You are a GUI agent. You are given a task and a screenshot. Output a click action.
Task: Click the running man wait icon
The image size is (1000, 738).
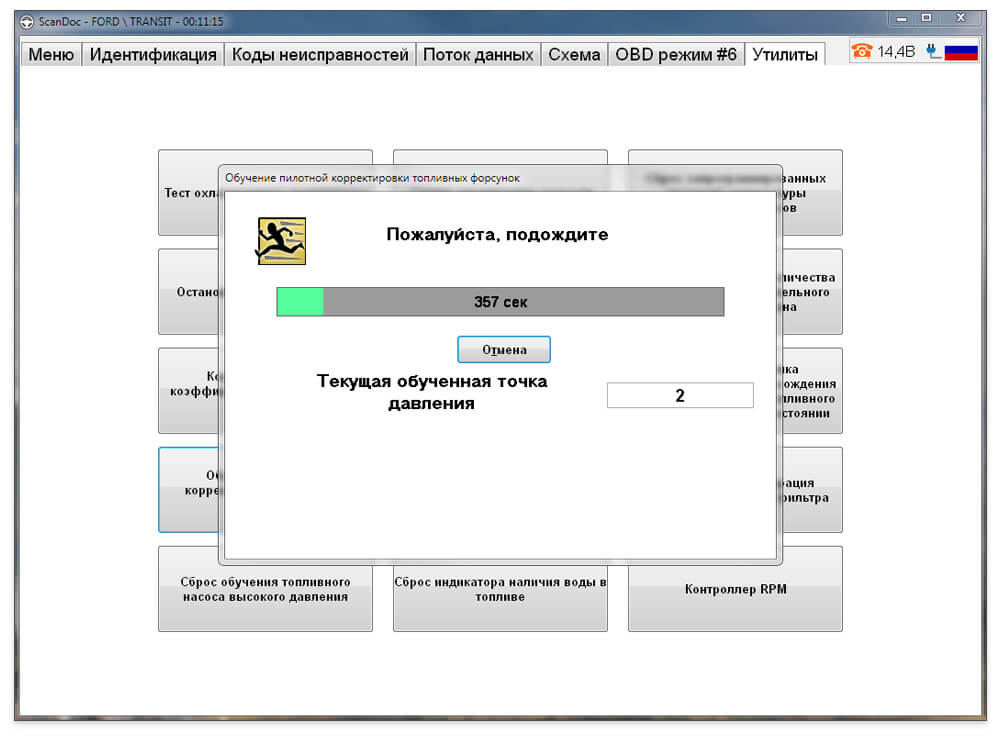281,240
